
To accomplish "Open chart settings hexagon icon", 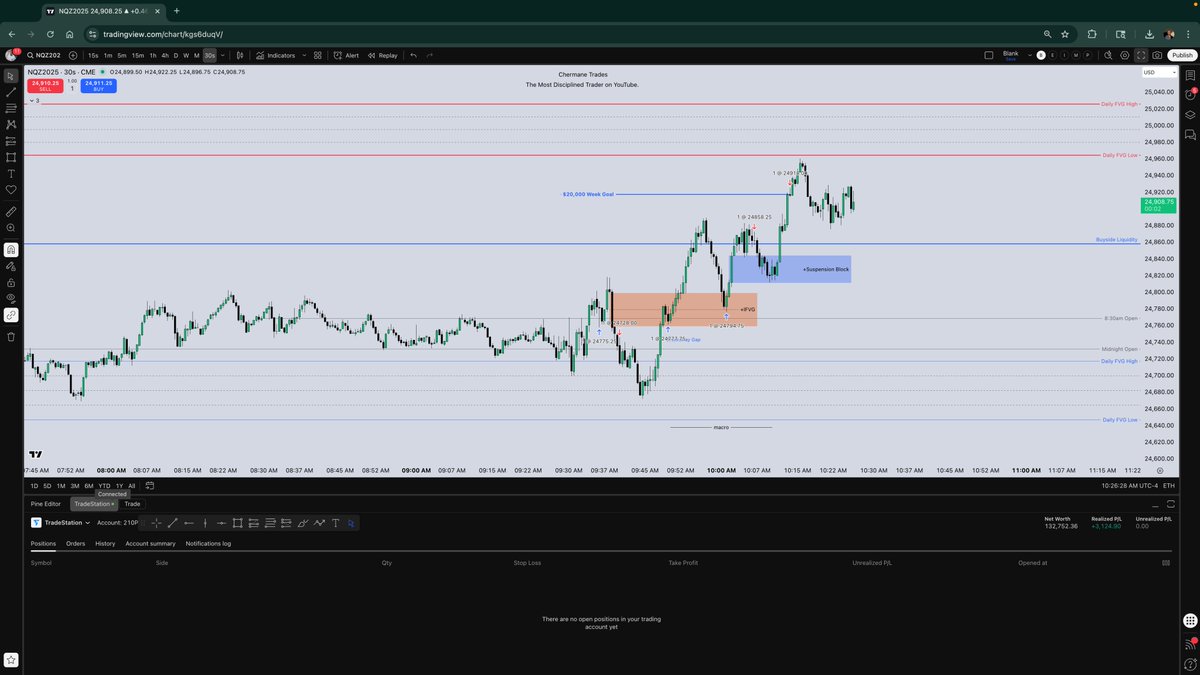I will [1125, 55].
